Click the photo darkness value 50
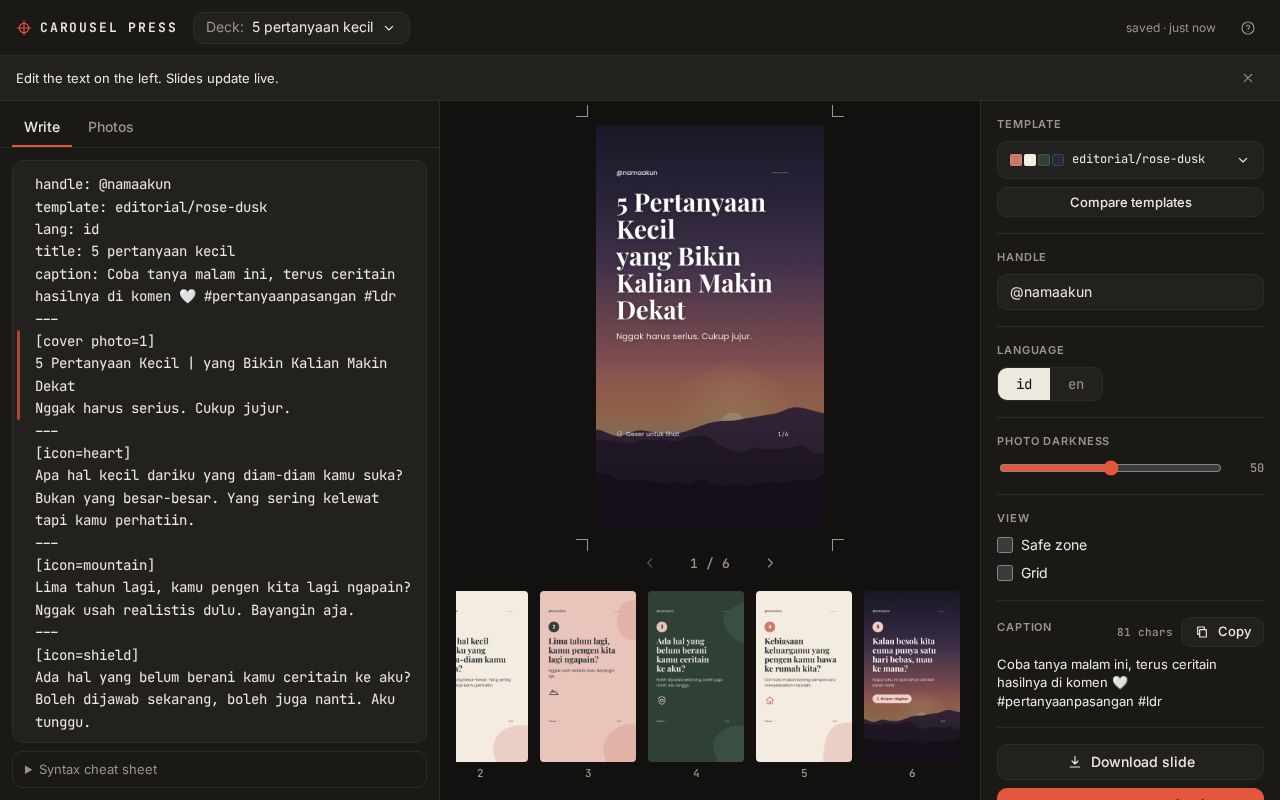 pyautogui.click(x=1257, y=468)
